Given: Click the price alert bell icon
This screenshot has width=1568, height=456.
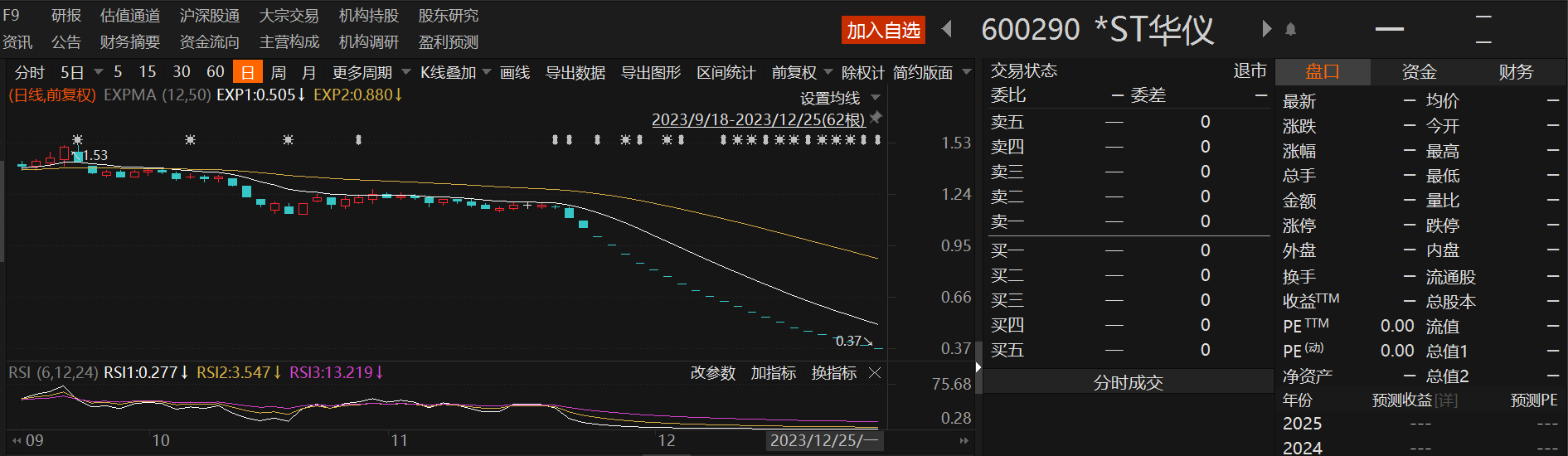Looking at the screenshot, I should tap(1290, 30).
